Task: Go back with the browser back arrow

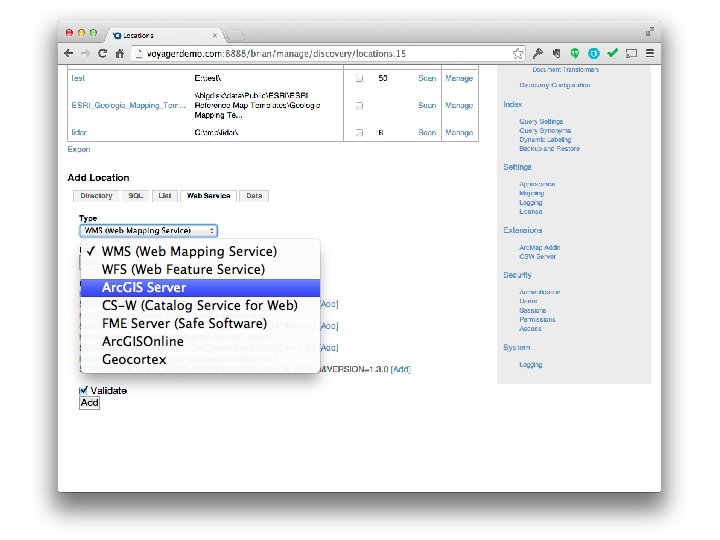Action: pyautogui.click(x=69, y=53)
